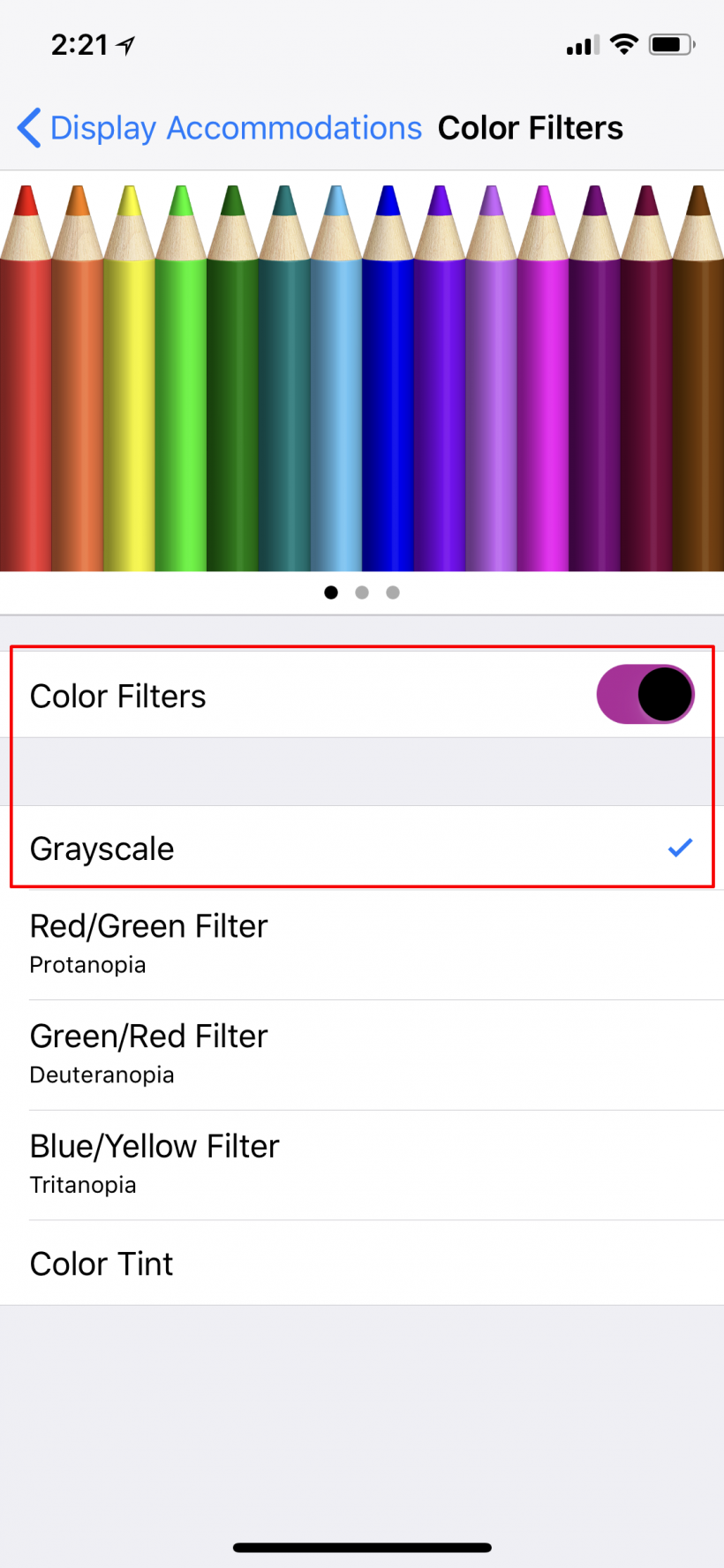Select the Color Tint option

(362, 1263)
